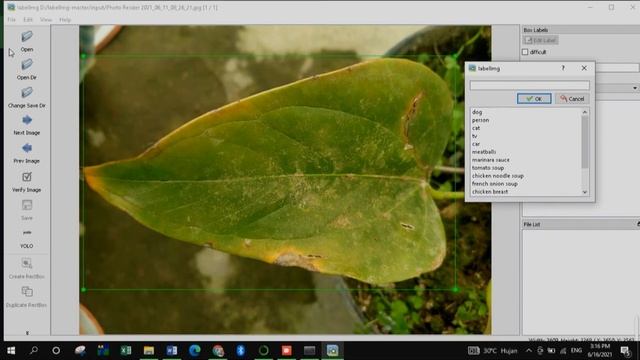640x360 pixels.
Task: Click the Change Save Dir icon
Action: pos(27,93)
